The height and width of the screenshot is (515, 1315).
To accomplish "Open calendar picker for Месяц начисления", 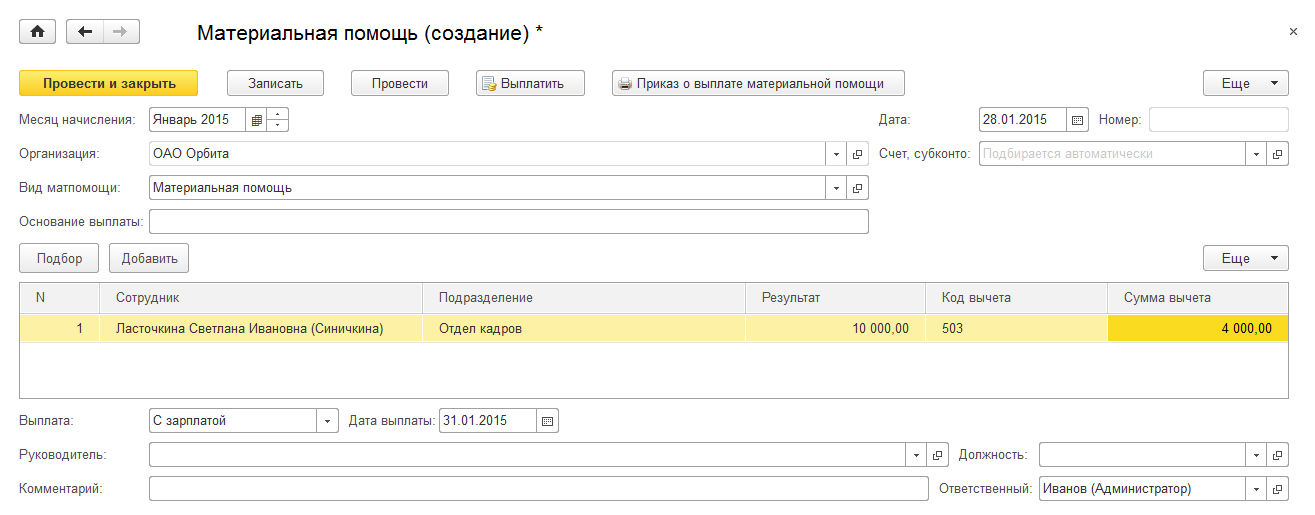I will coord(257,120).
